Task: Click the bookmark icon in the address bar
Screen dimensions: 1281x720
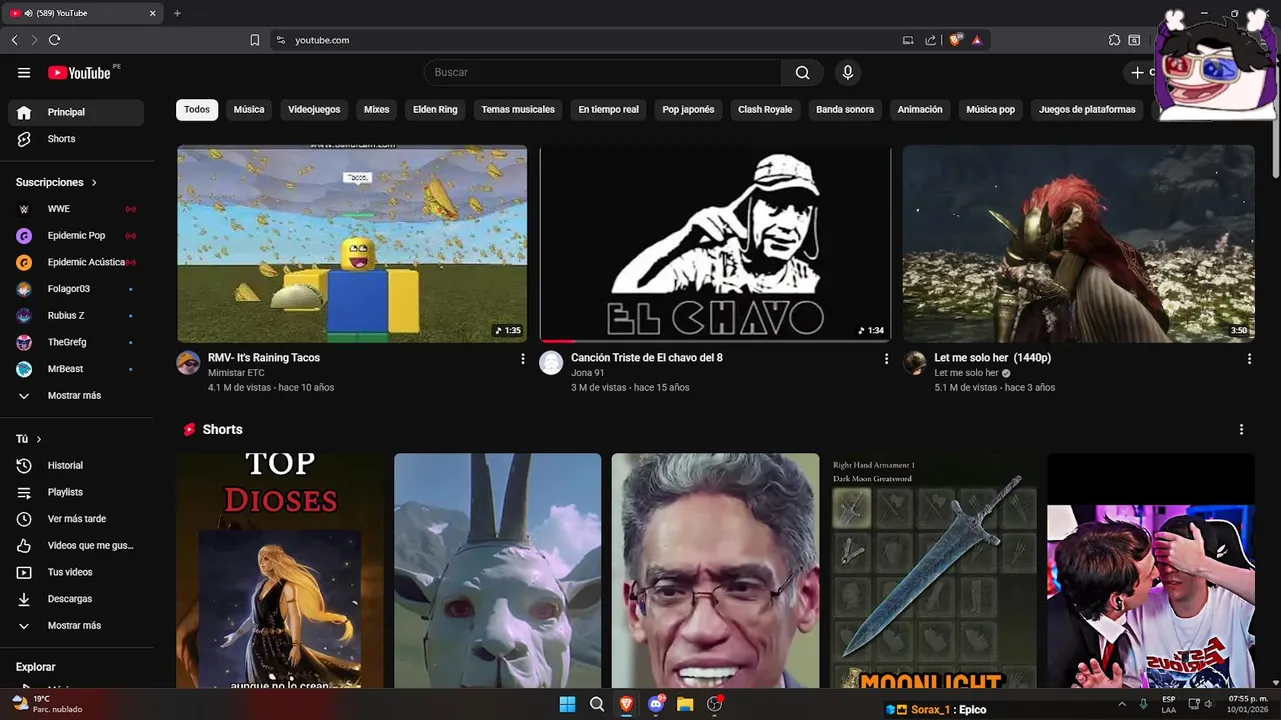Action: click(255, 40)
